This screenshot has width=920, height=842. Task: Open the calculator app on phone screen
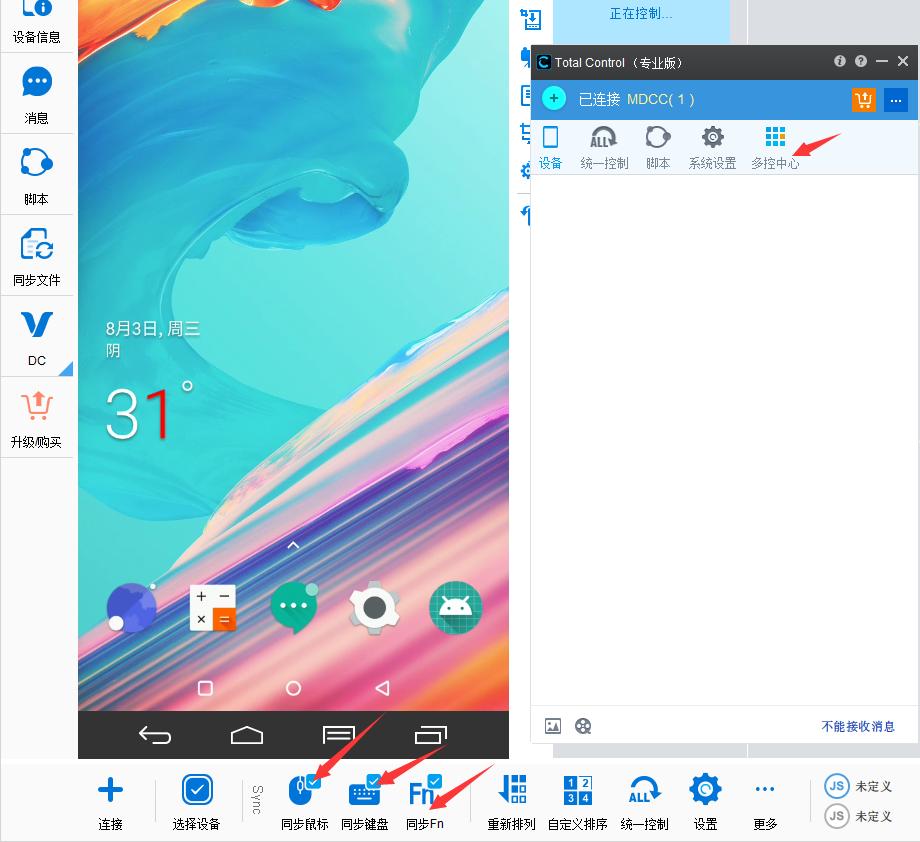213,608
